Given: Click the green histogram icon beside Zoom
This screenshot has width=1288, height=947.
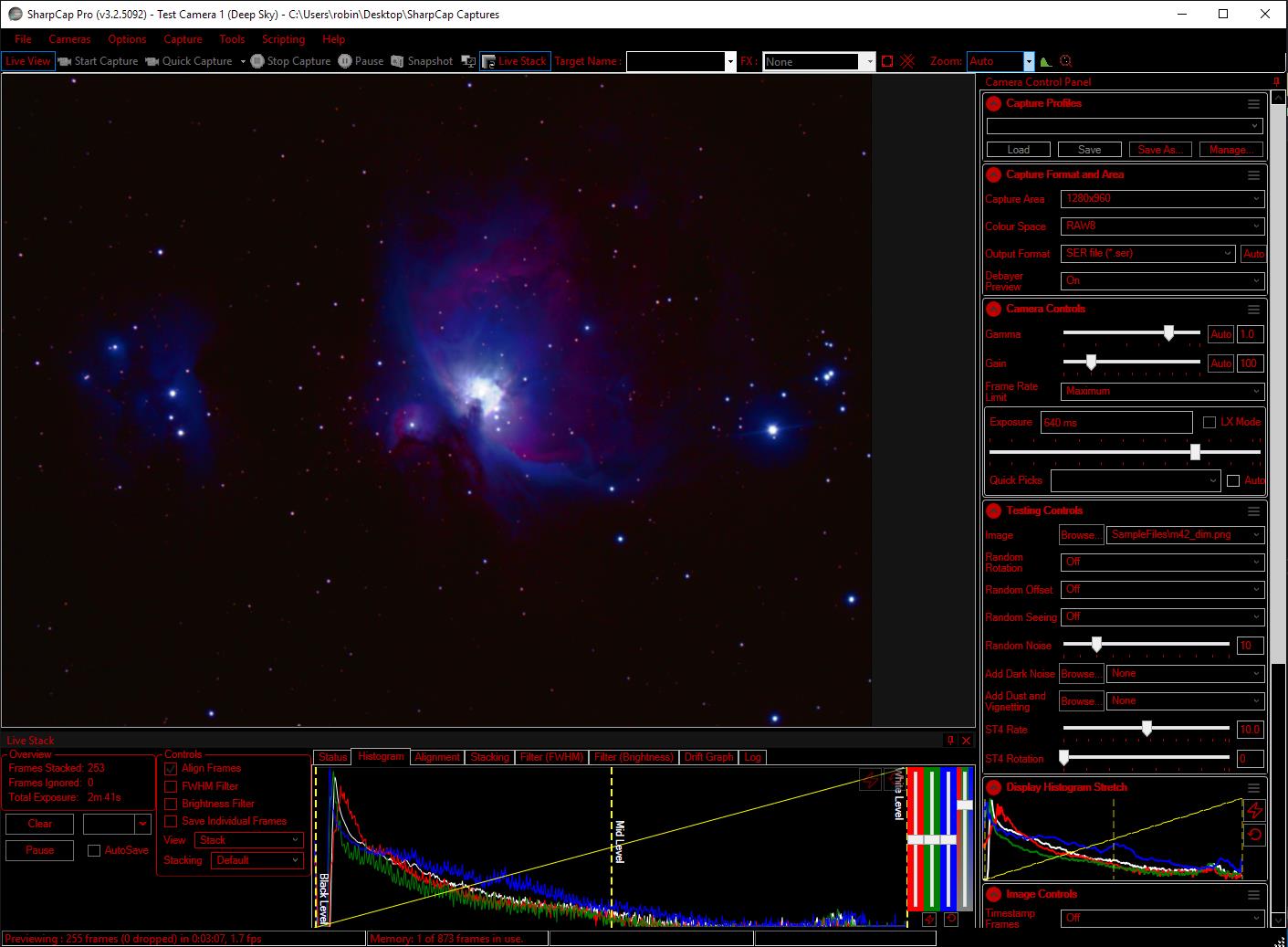Looking at the screenshot, I should pyautogui.click(x=1046, y=61).
